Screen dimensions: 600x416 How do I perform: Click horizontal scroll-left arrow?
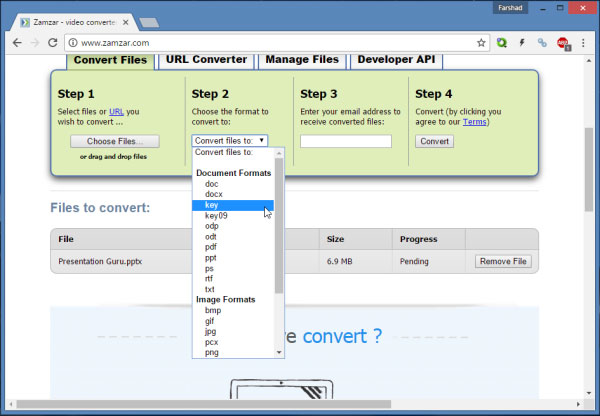[x=11, y=404]
